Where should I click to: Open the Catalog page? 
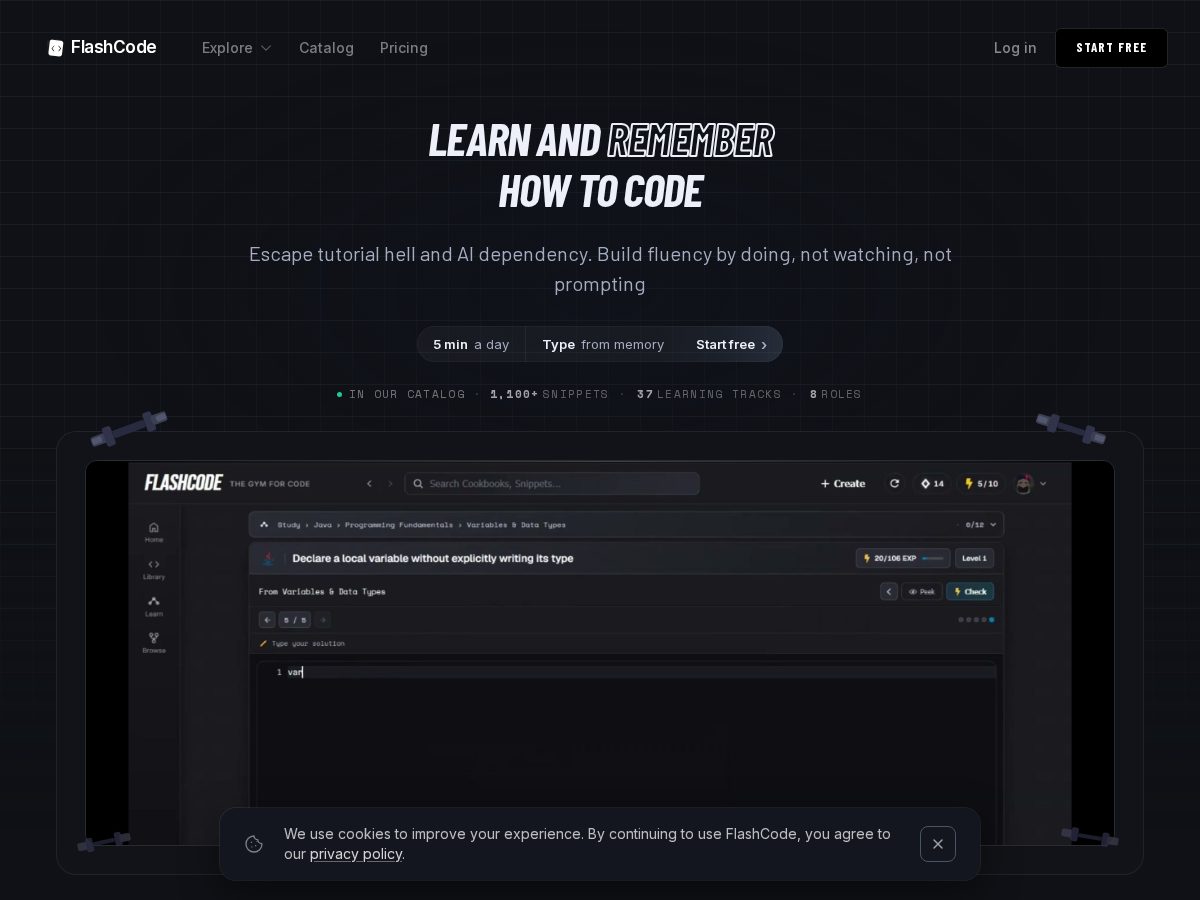326,48
